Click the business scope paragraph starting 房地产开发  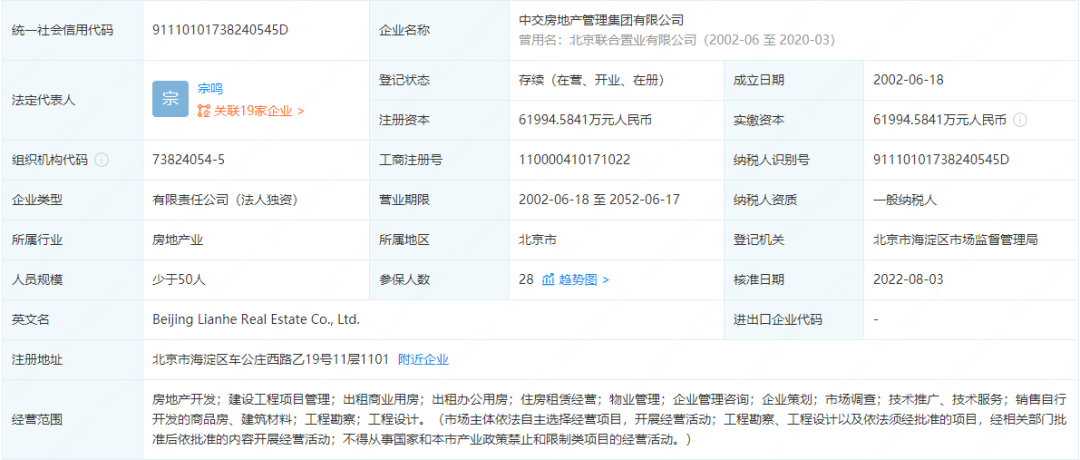[610, 419]
